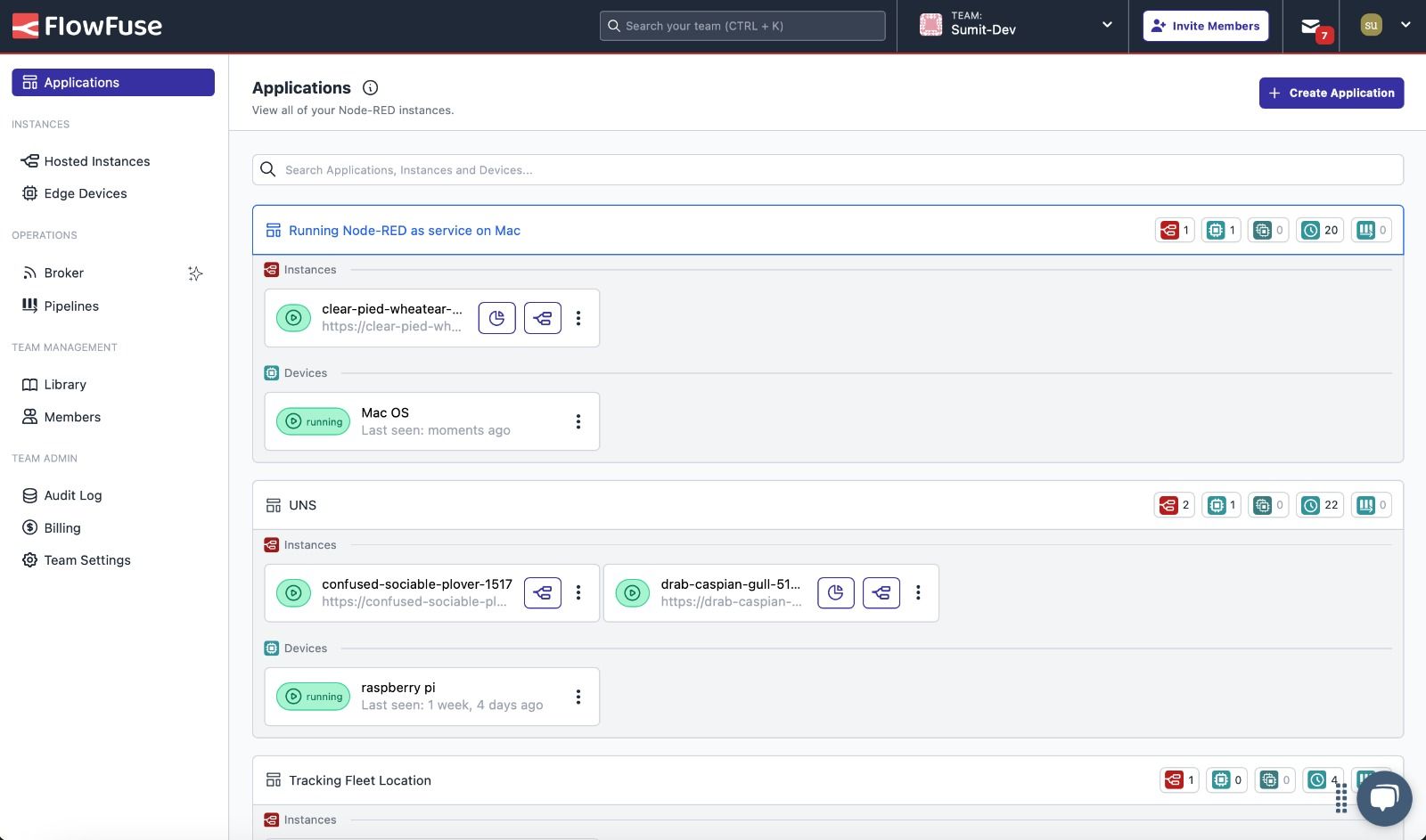The image size is (1426, 840).
Task: Open the Pipelines page
Action: [x=71, y=306]
